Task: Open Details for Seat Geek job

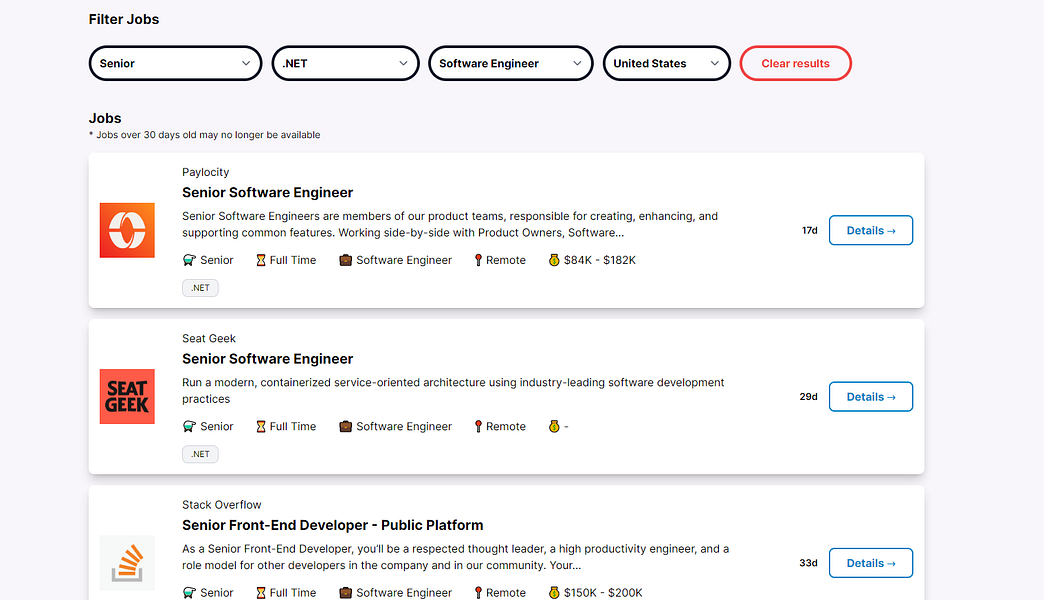Action: [x=871, y=397]
